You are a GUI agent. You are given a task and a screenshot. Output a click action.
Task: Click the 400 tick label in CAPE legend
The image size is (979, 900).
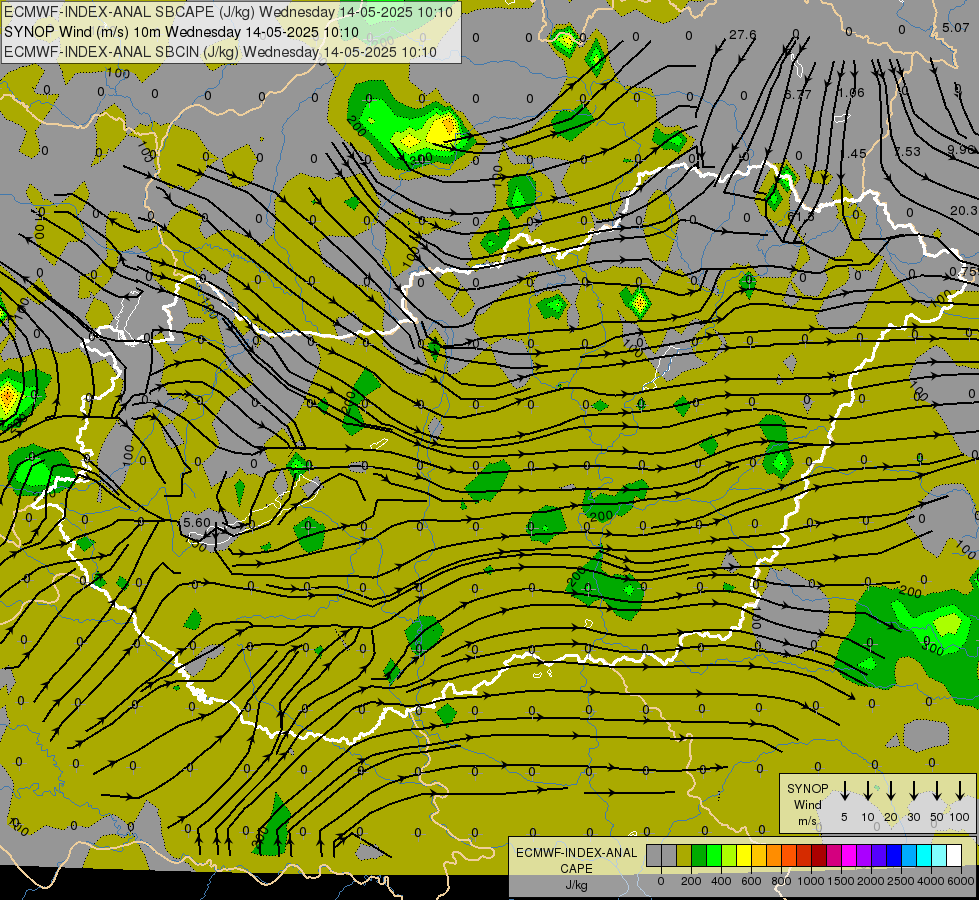pyautogui.click(x=721, y=881)
